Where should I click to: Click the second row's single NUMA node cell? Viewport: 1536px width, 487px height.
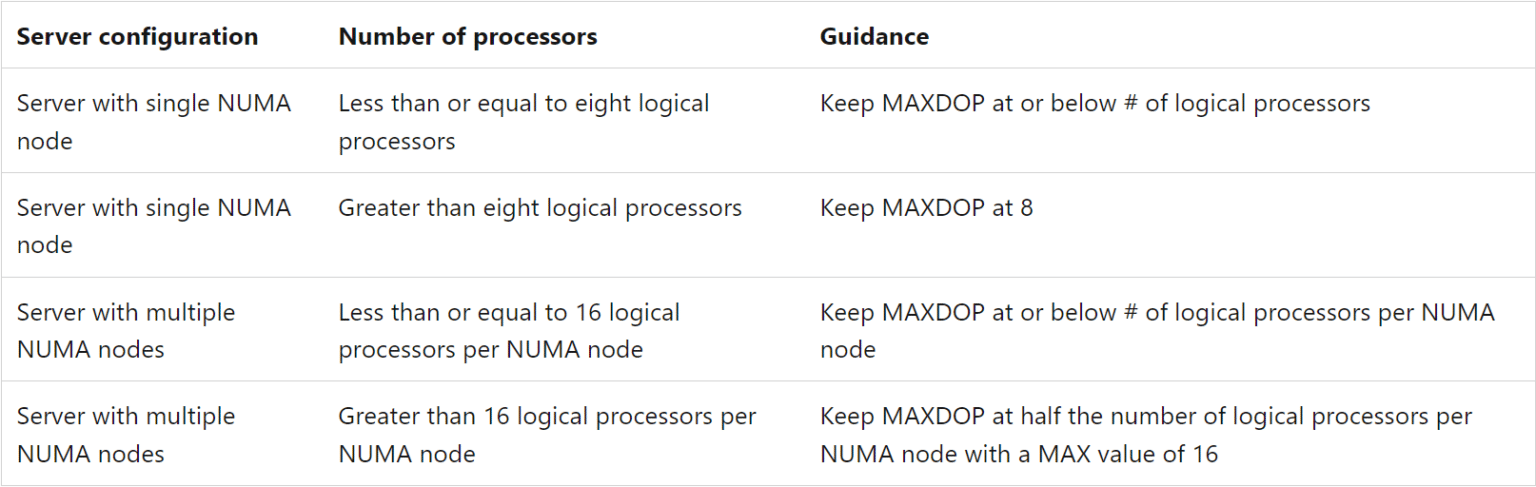154,226
